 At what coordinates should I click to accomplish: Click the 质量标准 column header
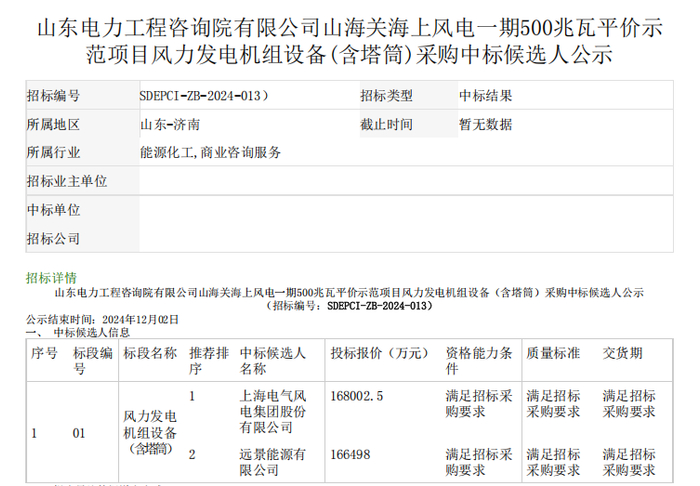point(553,353)
